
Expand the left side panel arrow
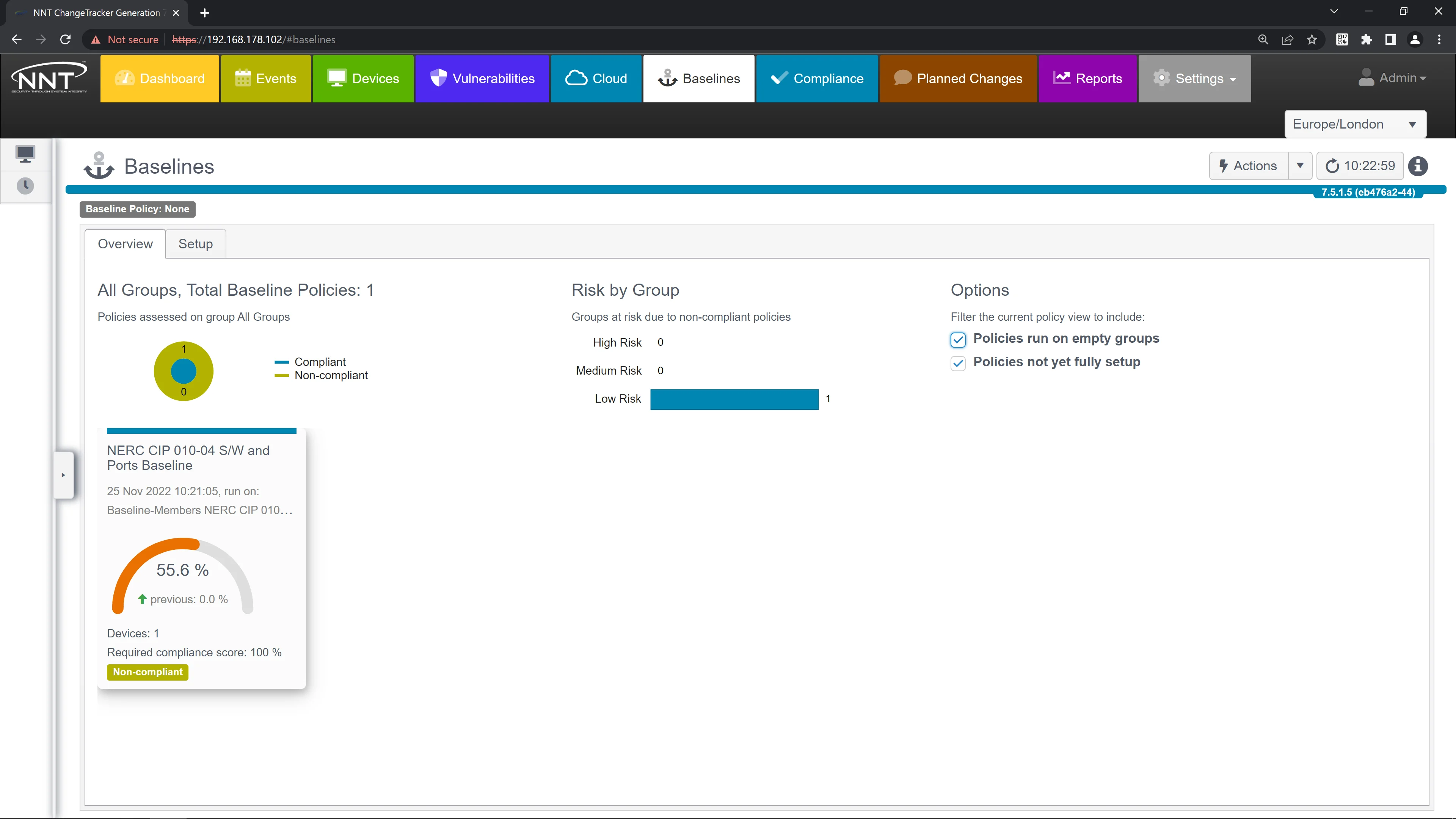coord(63,475)
